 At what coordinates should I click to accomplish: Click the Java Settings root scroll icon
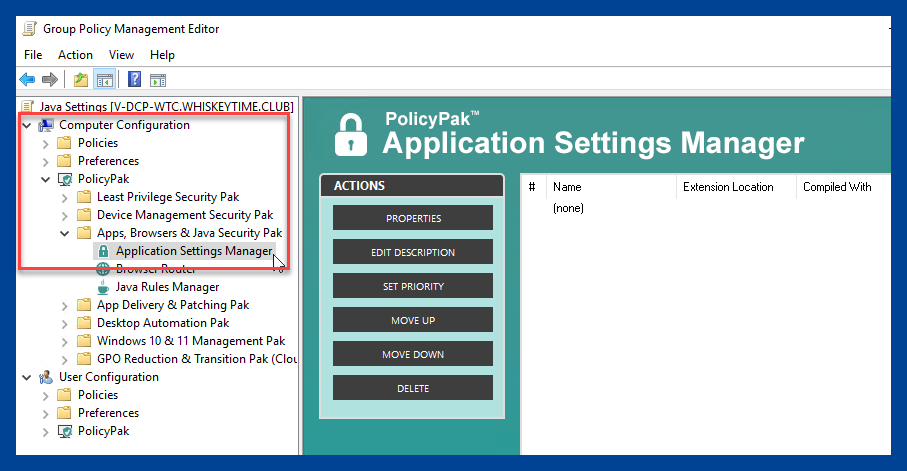coord(27,106)
